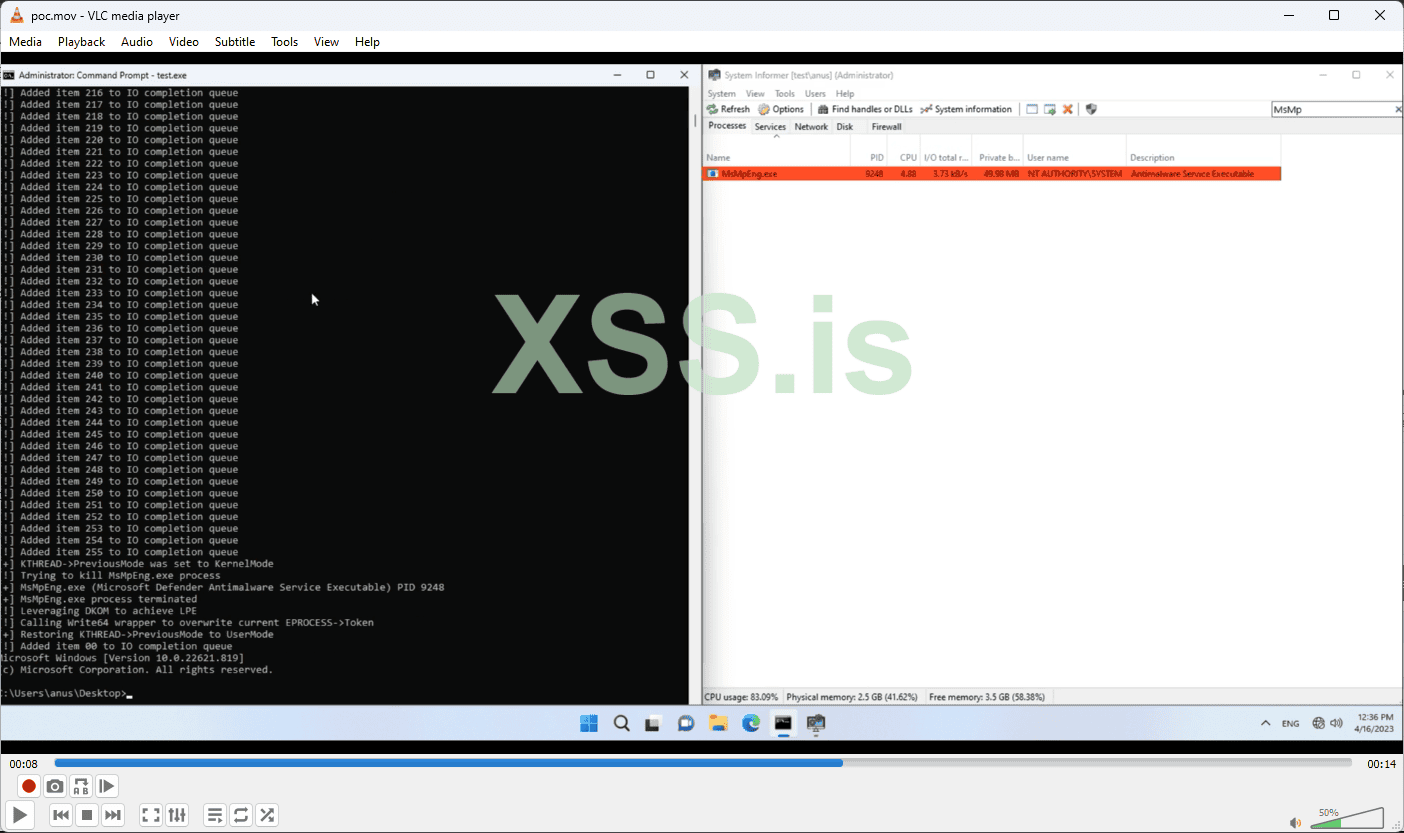Click the shield icon in System Informer toolbar
Image resolution: width=1404 pixels, height=833 pixels.
1091,109
